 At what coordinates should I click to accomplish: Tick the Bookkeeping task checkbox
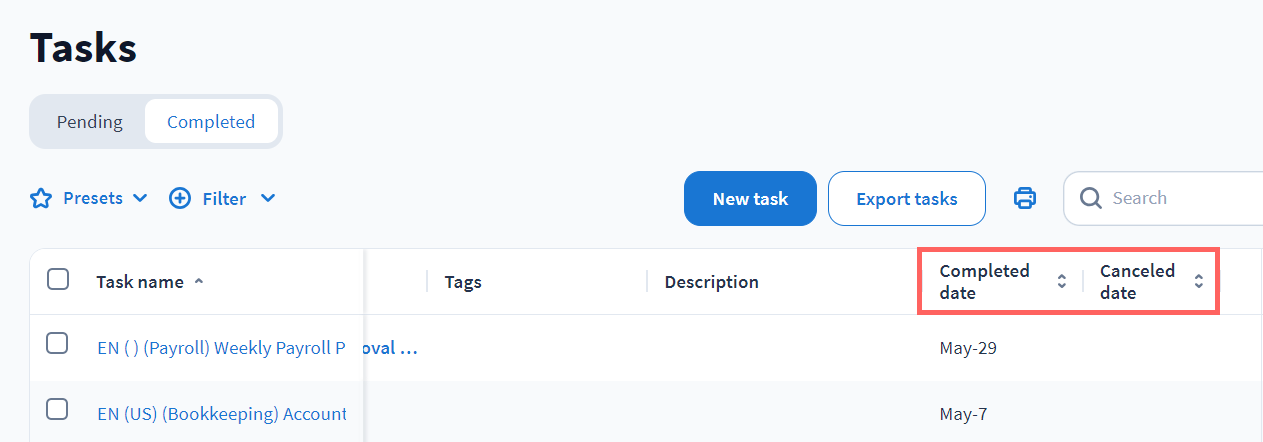58,410
